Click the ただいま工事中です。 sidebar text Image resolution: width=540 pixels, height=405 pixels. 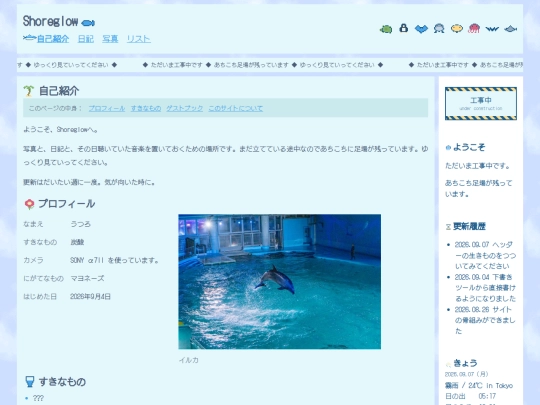click(x=477, y=166)
